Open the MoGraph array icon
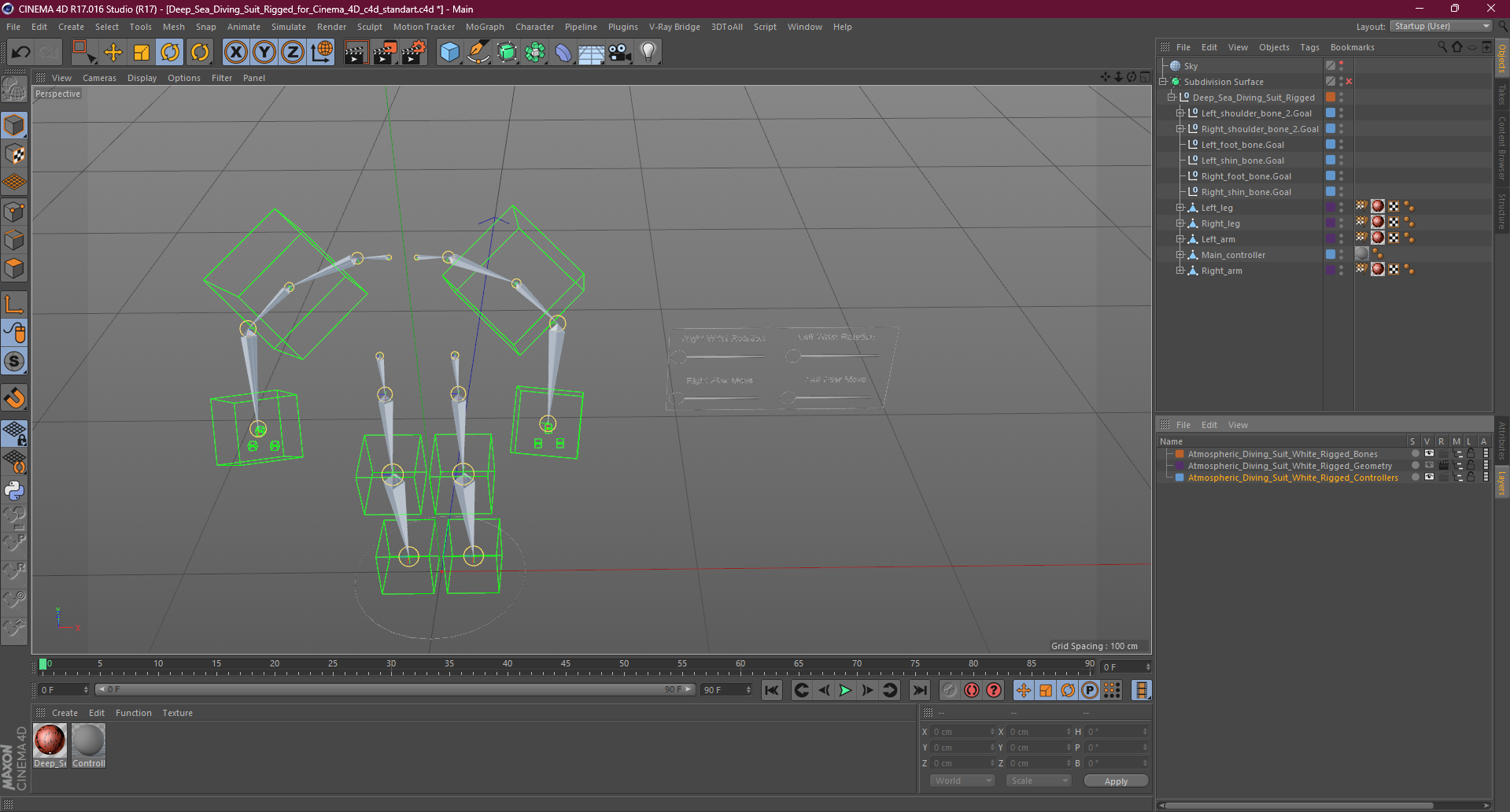The width and height of the screenshot is (1510, 812). point(535,53)
